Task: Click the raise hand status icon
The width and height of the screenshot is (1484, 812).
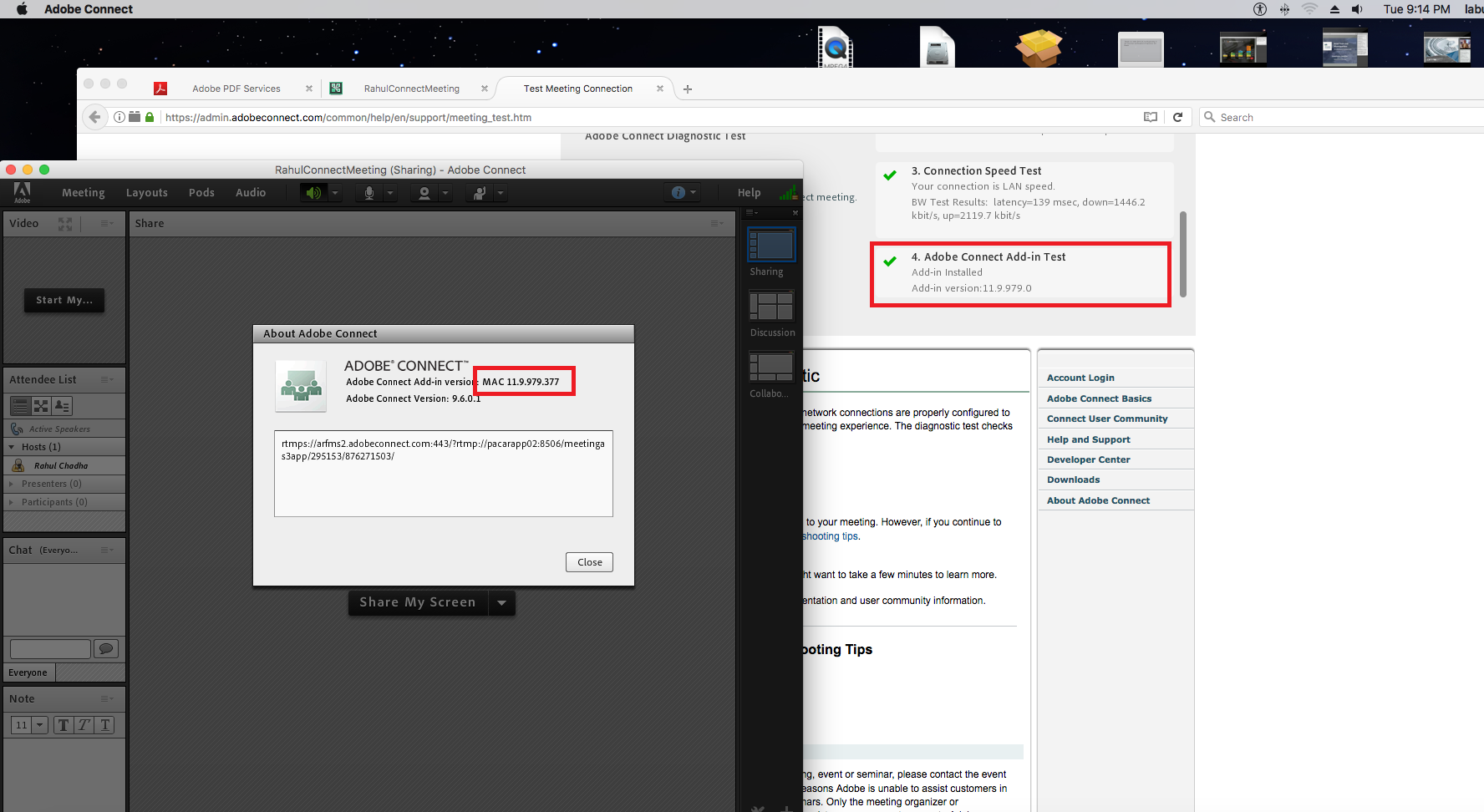Action: click(x=480, y=193)
